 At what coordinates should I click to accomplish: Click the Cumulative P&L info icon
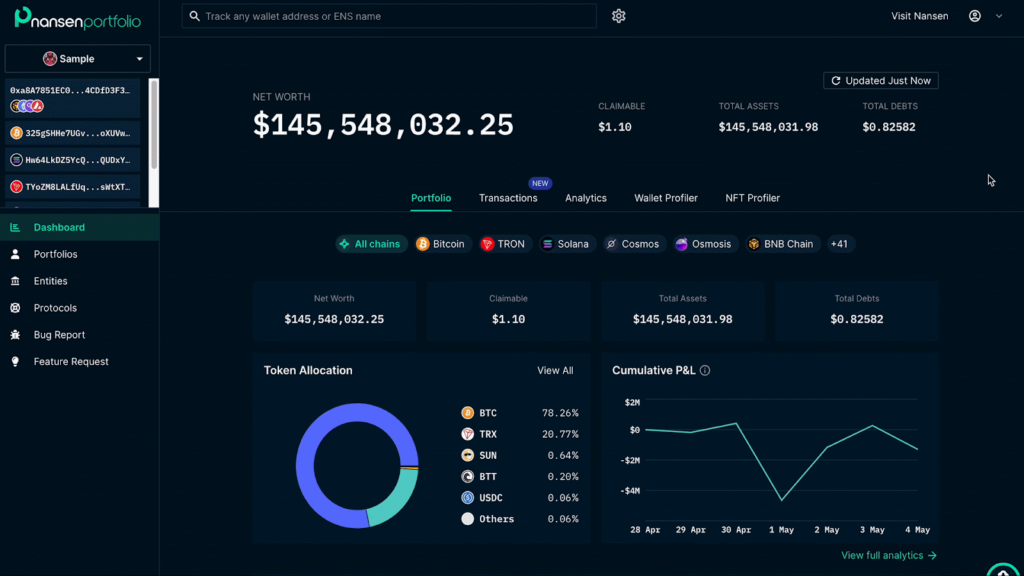click(x=705, y=370)
